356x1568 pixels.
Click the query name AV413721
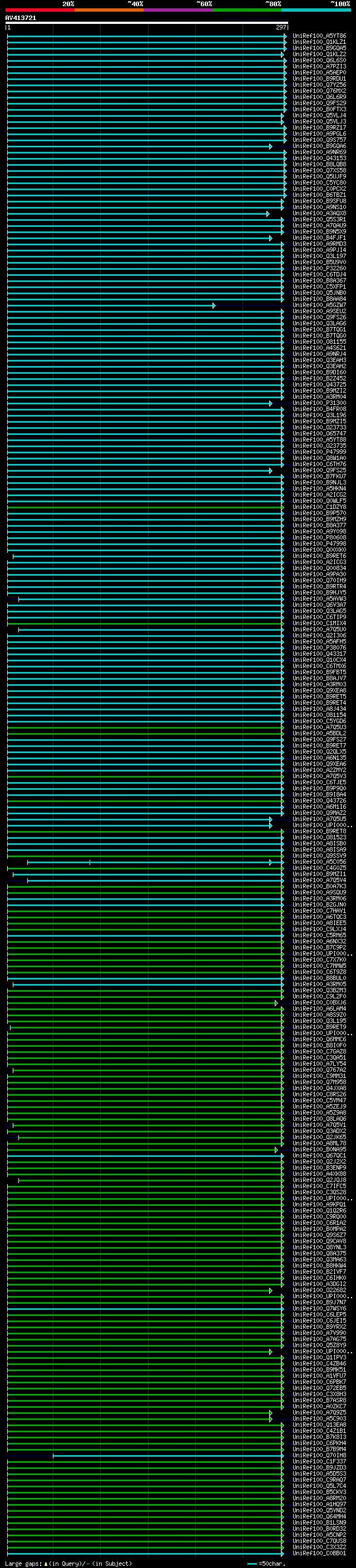21,18
